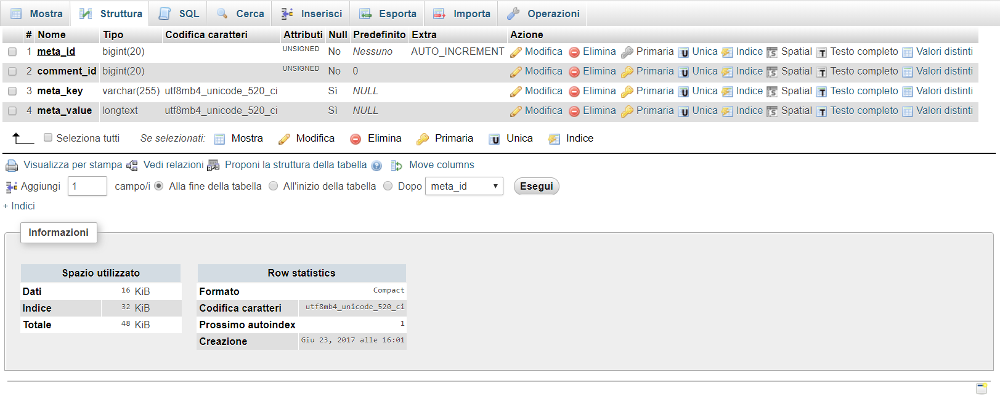
Task: Click Primaria in the Se selezionati bar
Action: (x=453, y=138)
